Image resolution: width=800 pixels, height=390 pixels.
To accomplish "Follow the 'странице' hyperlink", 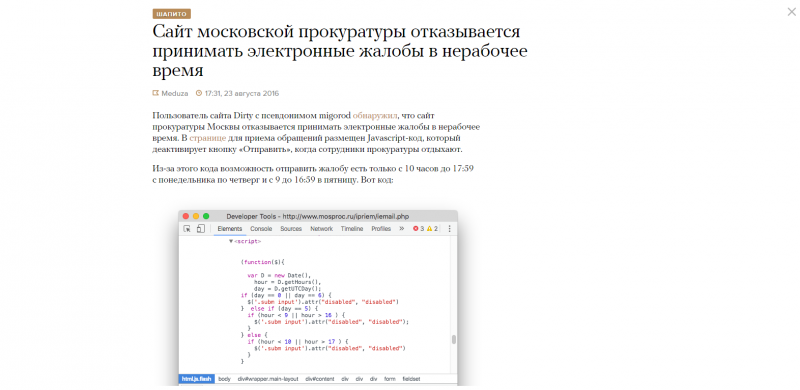I will [x=207, y=138].
